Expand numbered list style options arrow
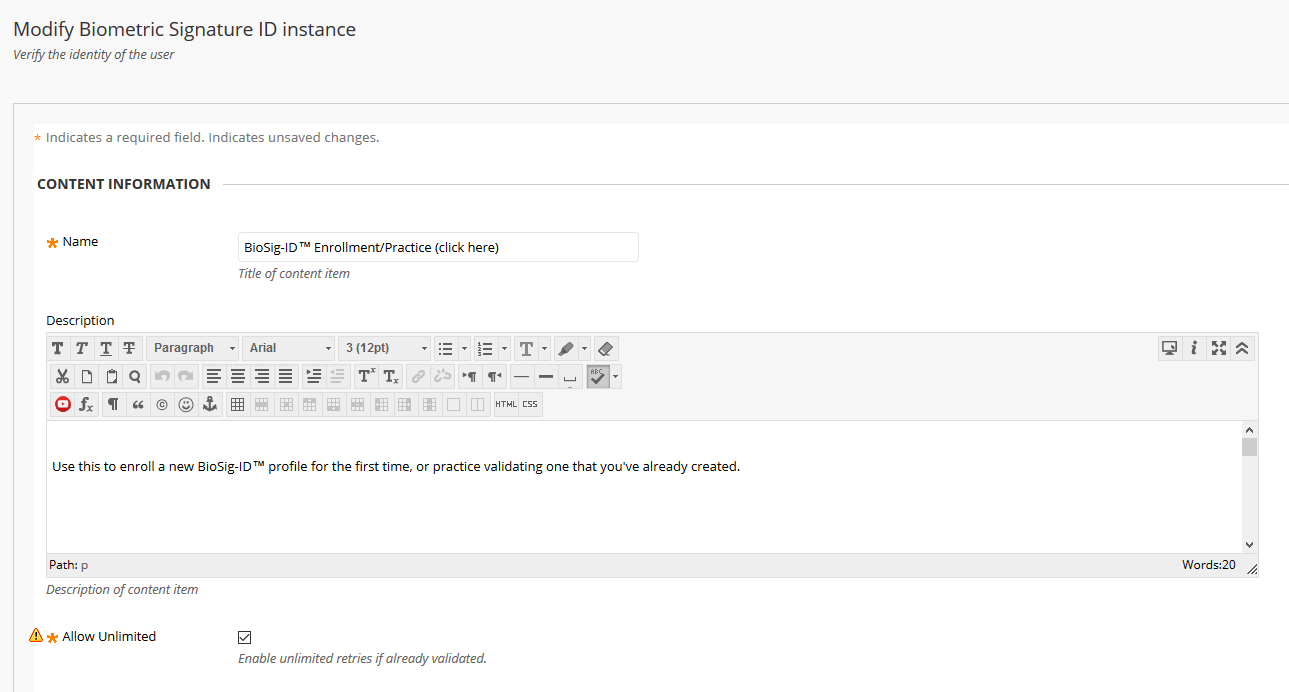This screenshot has height=692, width=1289. point(504,348)
